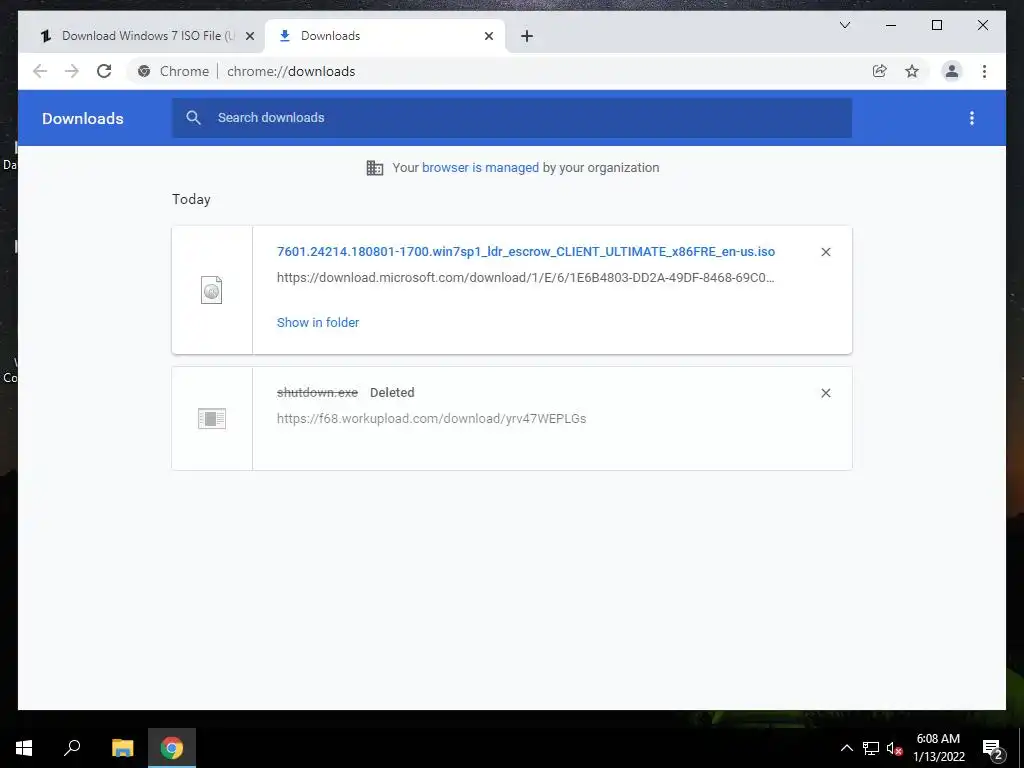This screenshot has height=768, width=1024.
Task: Open Windows taskbar search
Action: 72,748
